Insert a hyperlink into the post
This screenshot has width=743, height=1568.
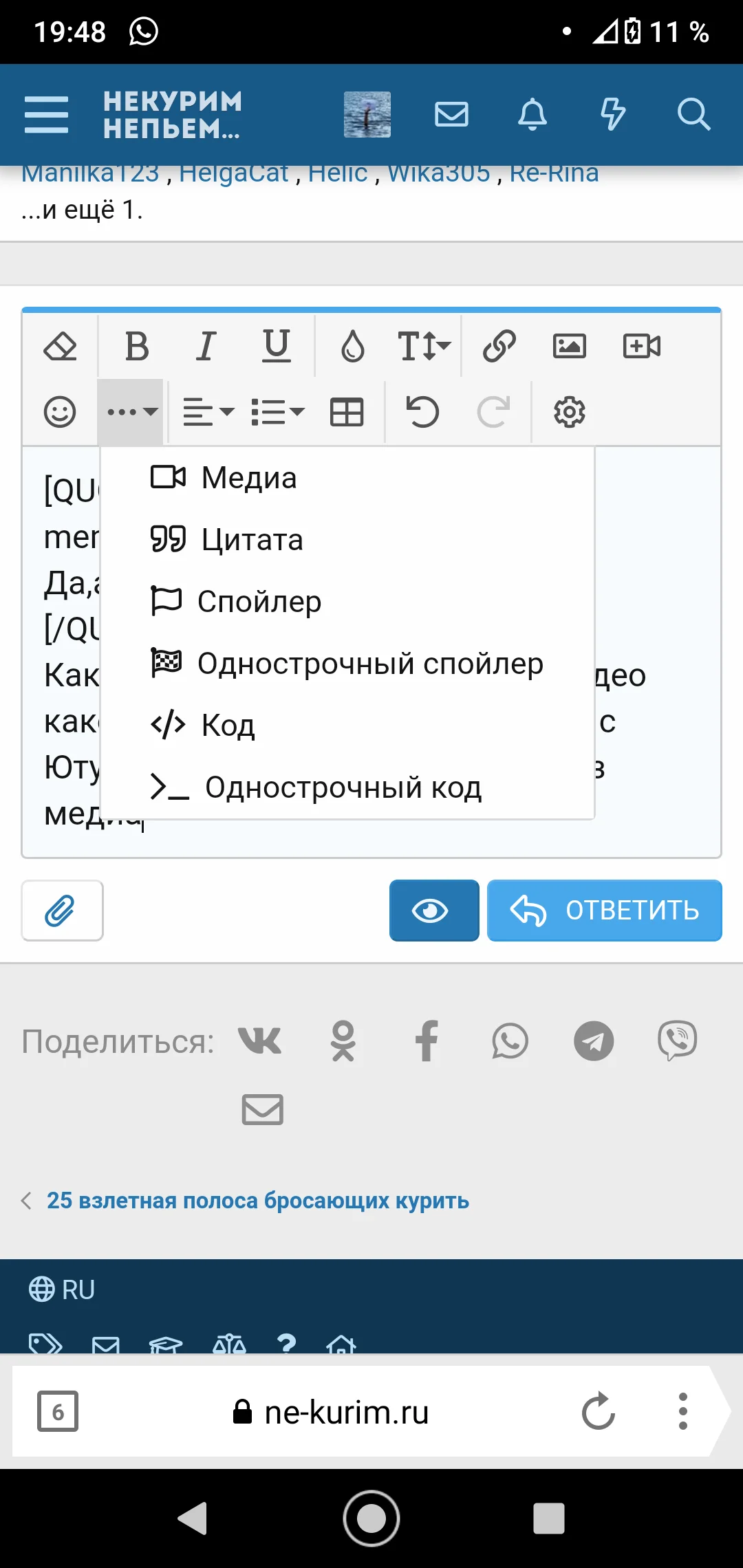(x=499, y=346)
